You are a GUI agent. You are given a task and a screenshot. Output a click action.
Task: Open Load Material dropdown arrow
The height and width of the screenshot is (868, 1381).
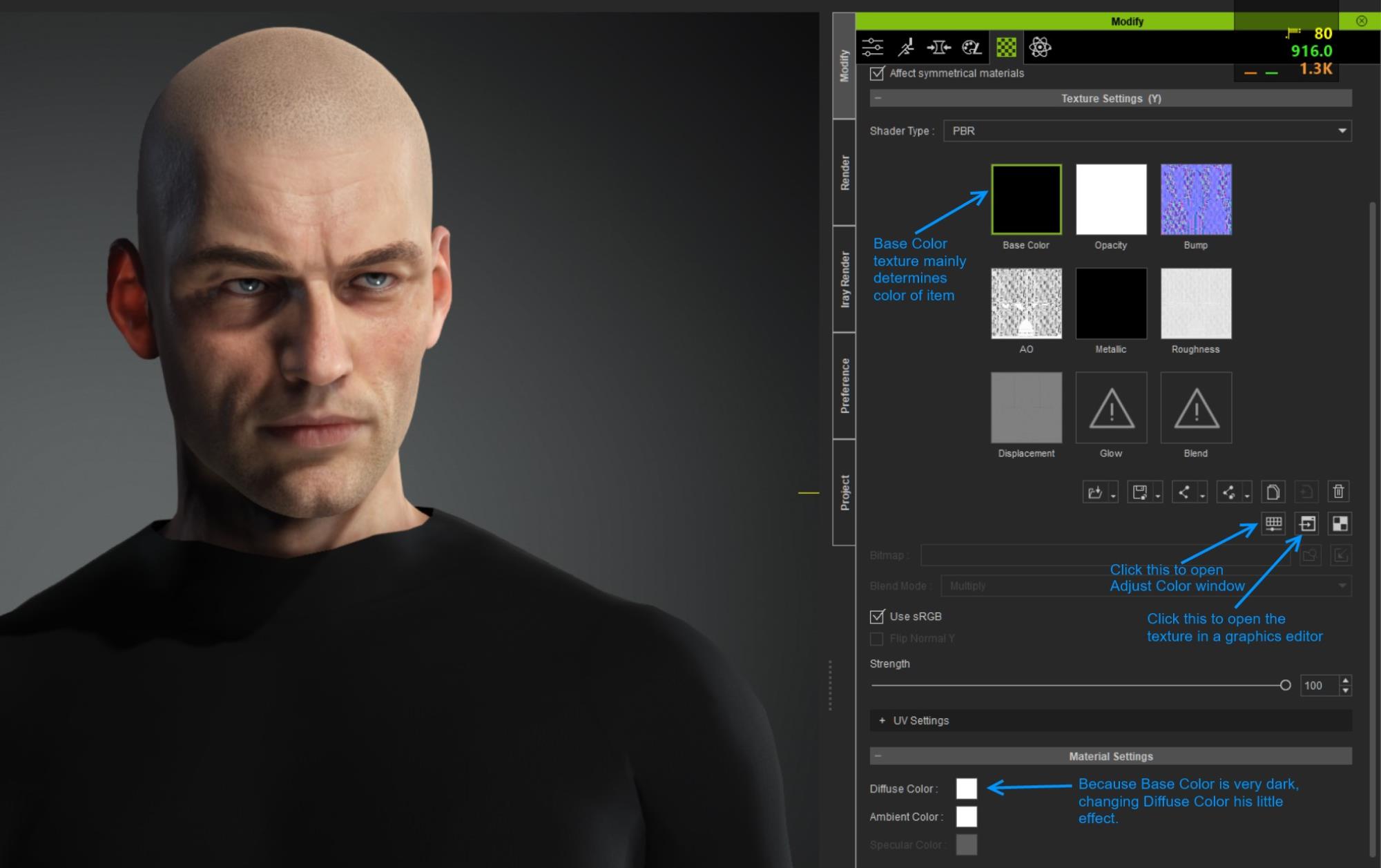(1113, 496)
